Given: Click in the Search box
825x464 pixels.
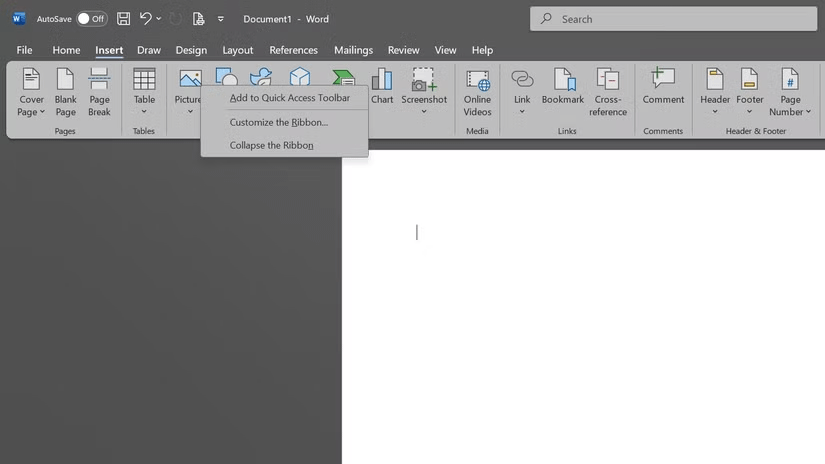Looking at the screenshot, I should point(675,19).
